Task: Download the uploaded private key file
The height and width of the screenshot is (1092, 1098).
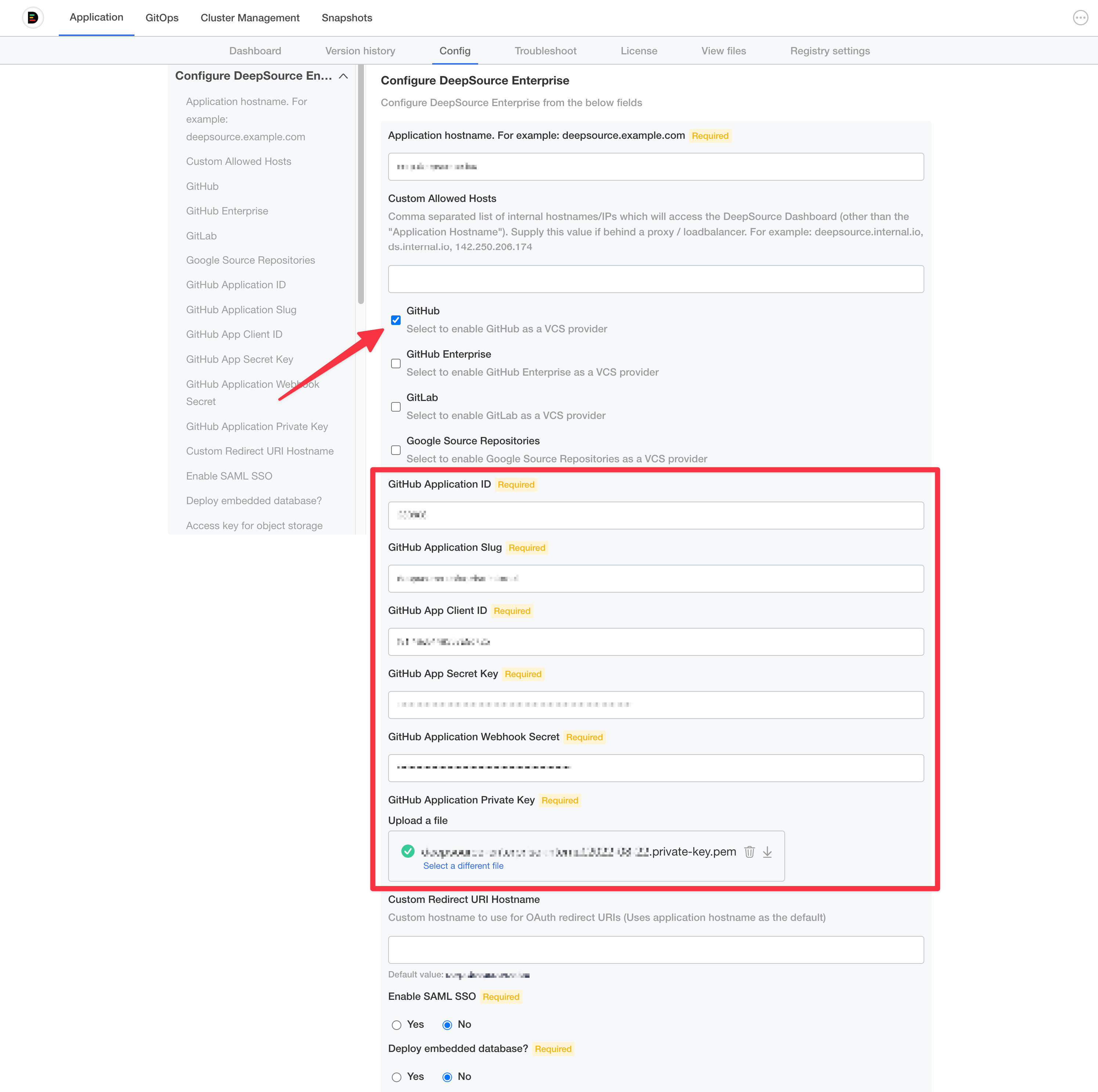Action: pyautogui.click(x=768, y=852)
